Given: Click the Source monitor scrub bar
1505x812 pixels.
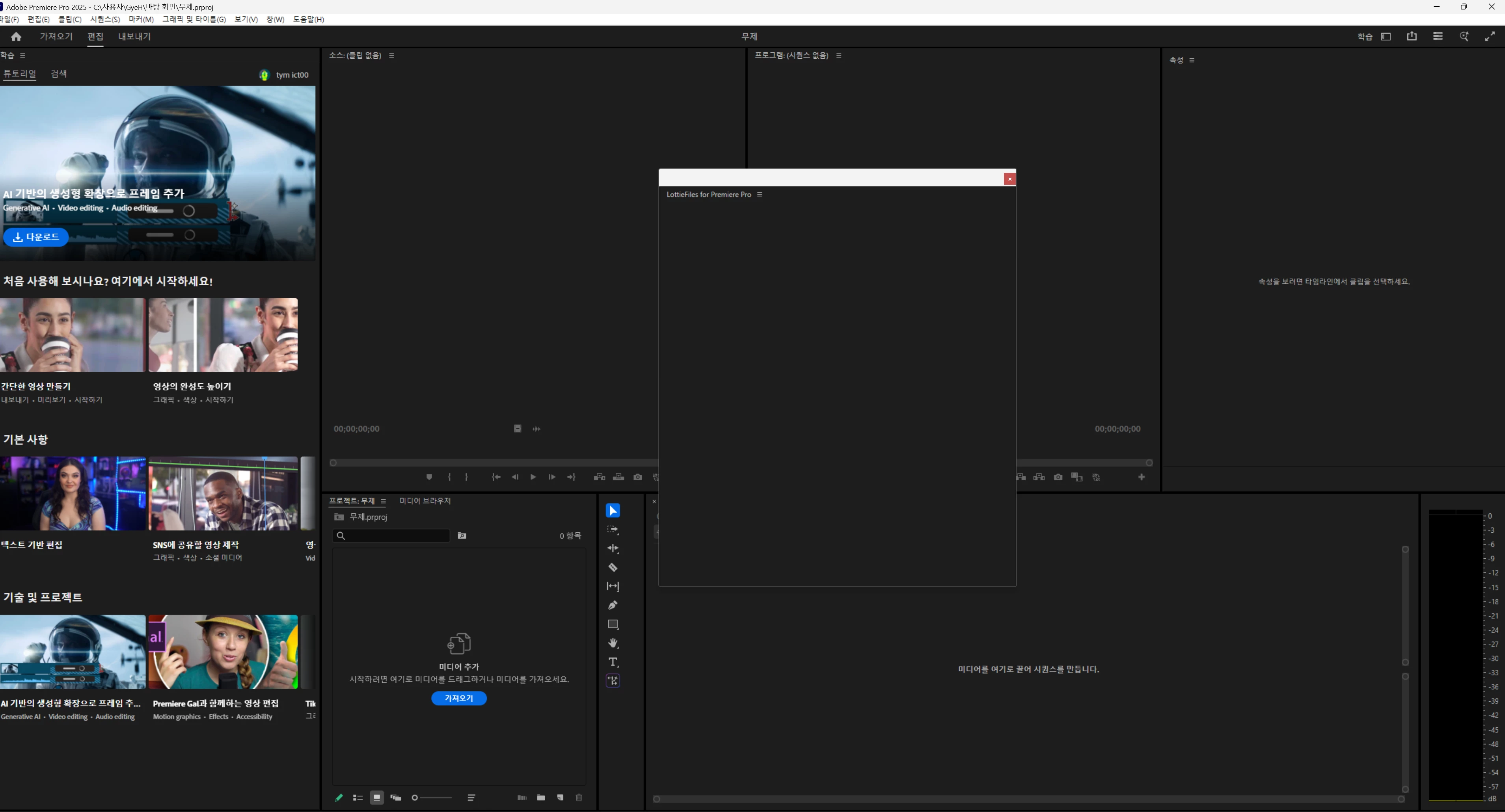Looking at the screenshot, I should point(494,463).
